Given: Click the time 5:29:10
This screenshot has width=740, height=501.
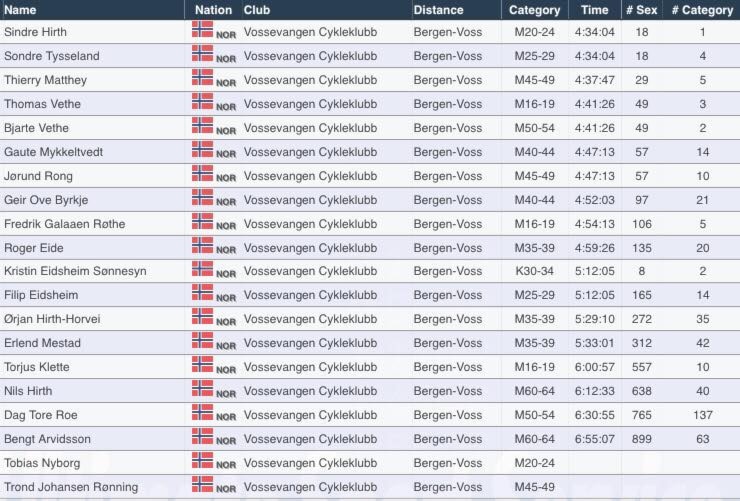Looking at the screenshot, I should pos(595,319).
